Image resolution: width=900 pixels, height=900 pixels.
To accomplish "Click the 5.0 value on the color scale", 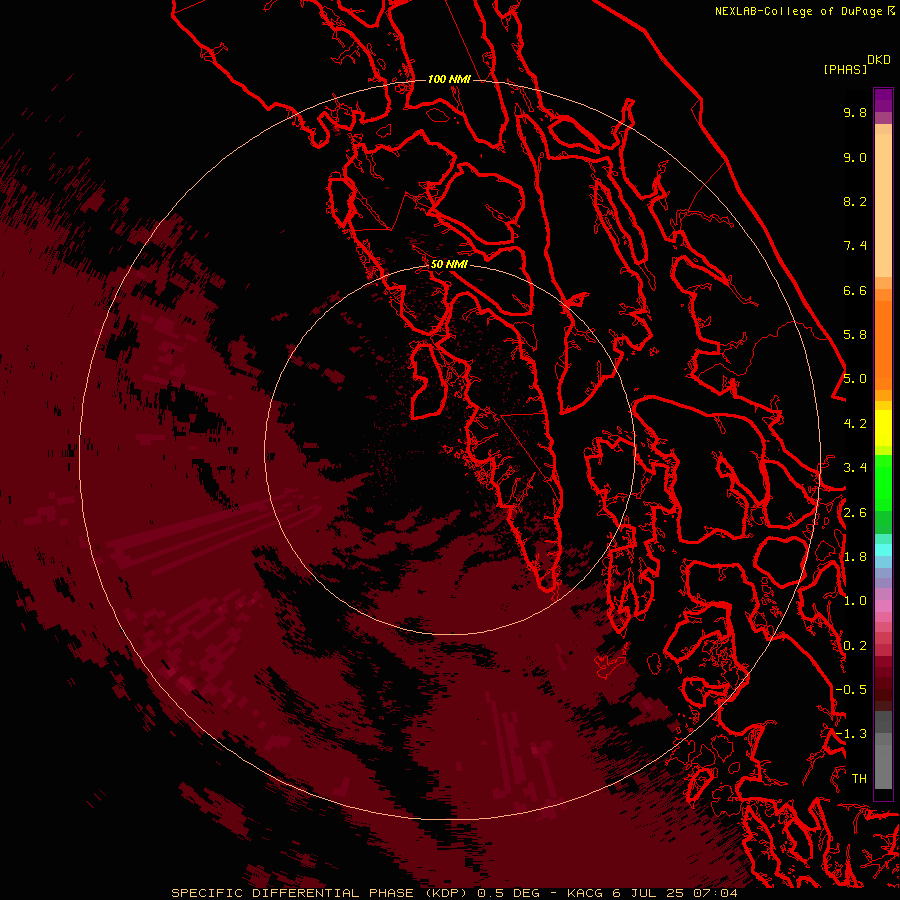I will click(855, 379).
